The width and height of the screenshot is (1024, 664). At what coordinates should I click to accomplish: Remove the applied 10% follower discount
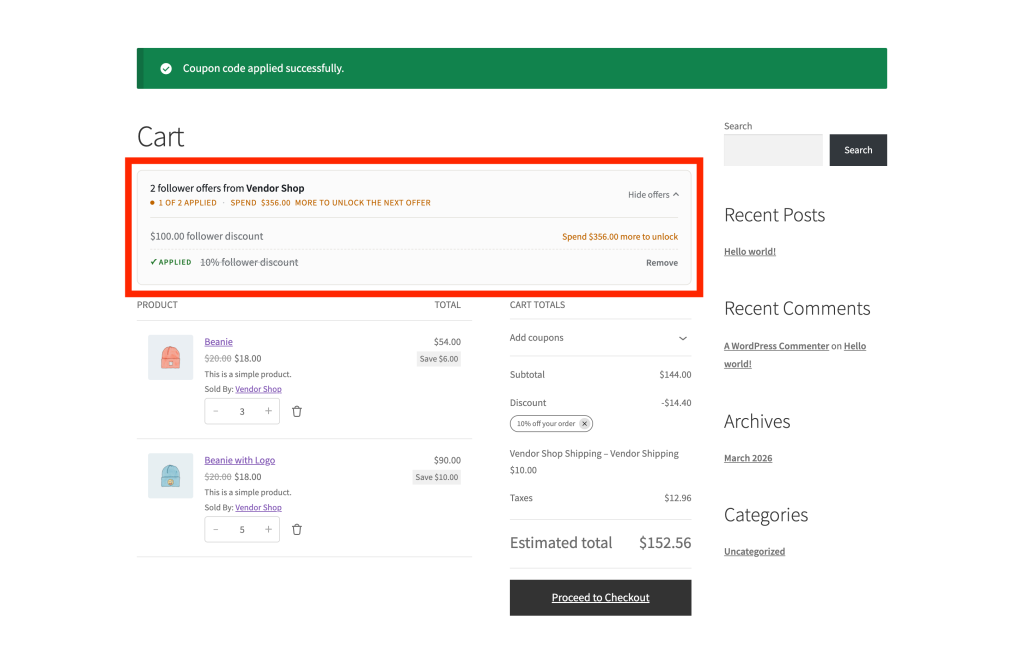(x=662, y=262)
